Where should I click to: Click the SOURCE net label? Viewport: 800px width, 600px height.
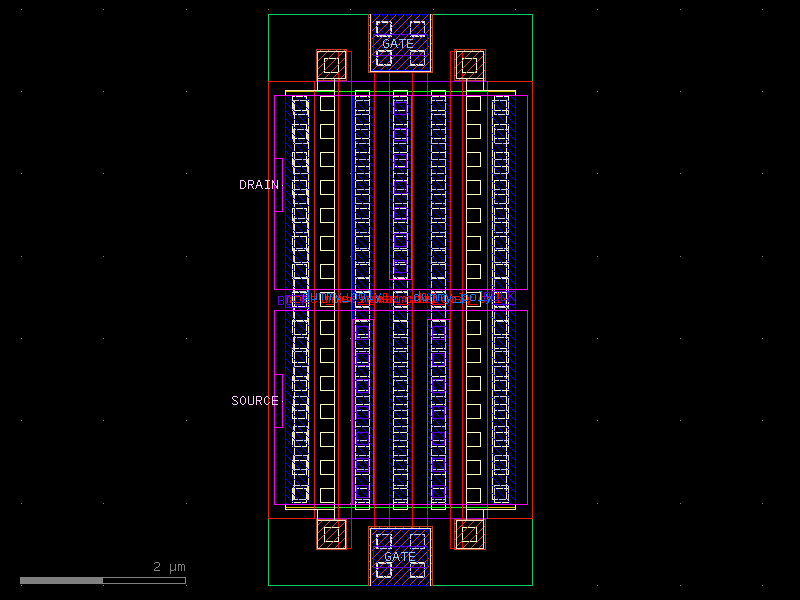256,400
